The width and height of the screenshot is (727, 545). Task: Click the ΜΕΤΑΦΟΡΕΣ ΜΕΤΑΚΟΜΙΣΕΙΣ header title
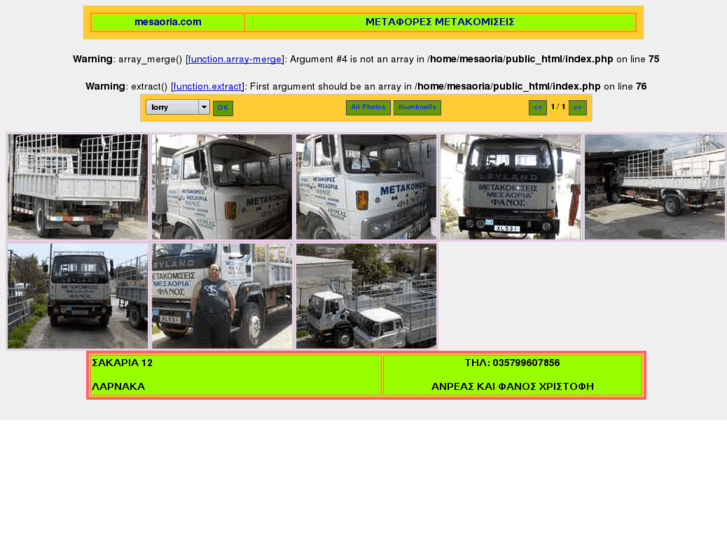440,22
